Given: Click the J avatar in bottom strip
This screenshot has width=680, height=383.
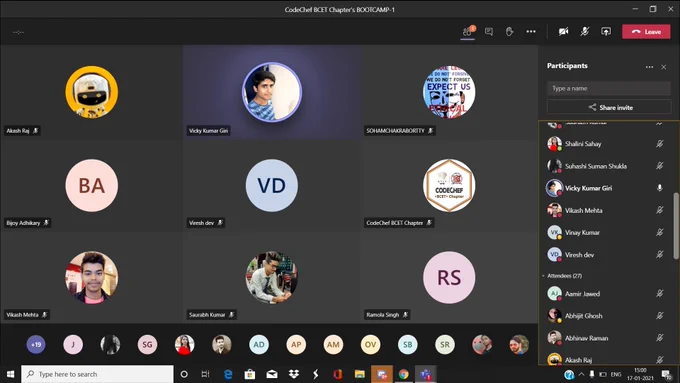Looking at the screenshot, I should point(73,344).
